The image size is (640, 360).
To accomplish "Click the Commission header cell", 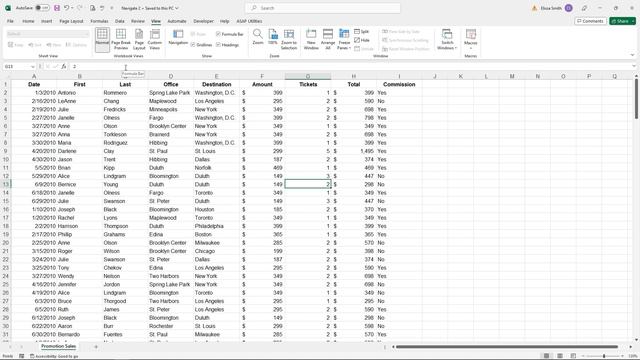I will [399, 84].
